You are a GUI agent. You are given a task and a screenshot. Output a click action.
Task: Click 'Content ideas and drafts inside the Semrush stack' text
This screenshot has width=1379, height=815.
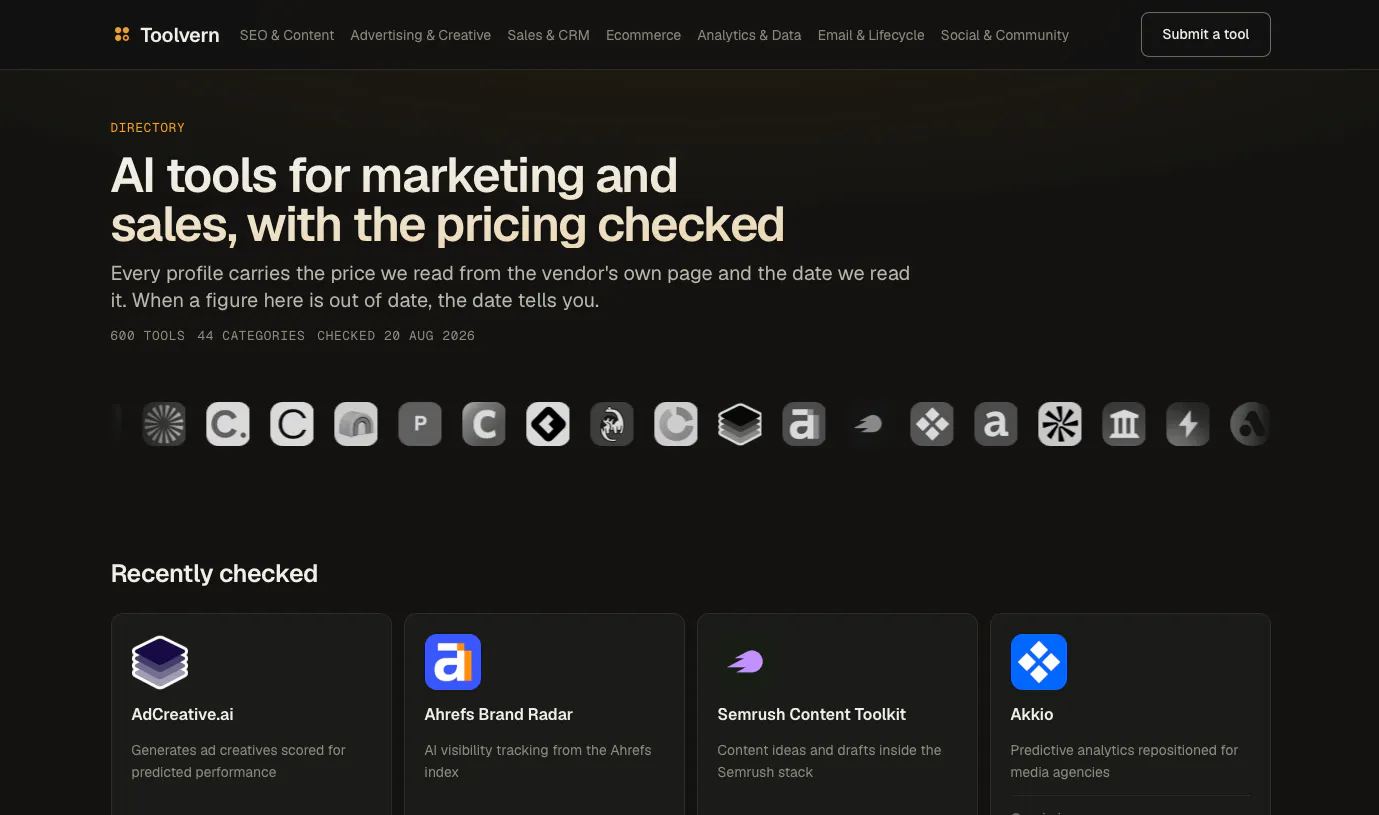830,761
